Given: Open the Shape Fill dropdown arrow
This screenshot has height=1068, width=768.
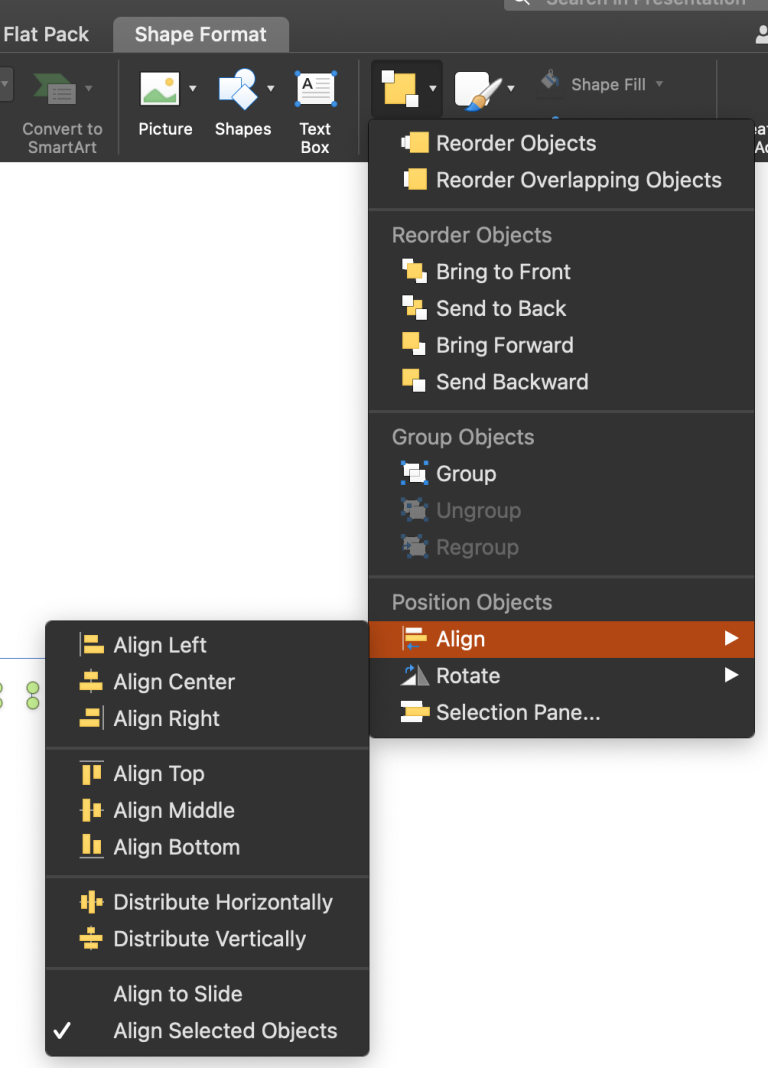Looking at the screenshot, I should (659, 85).
